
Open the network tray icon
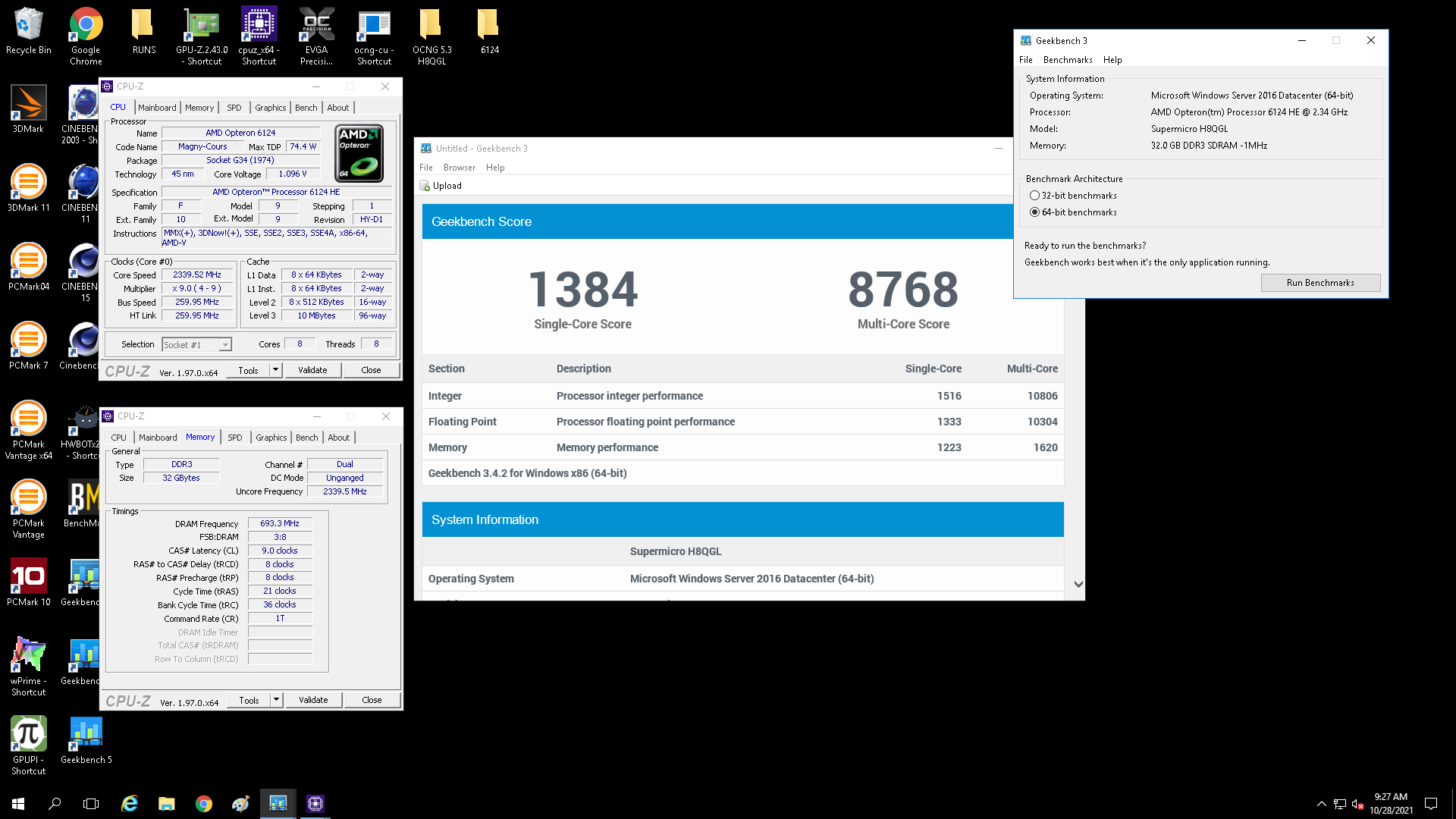tap(1340, 804)
